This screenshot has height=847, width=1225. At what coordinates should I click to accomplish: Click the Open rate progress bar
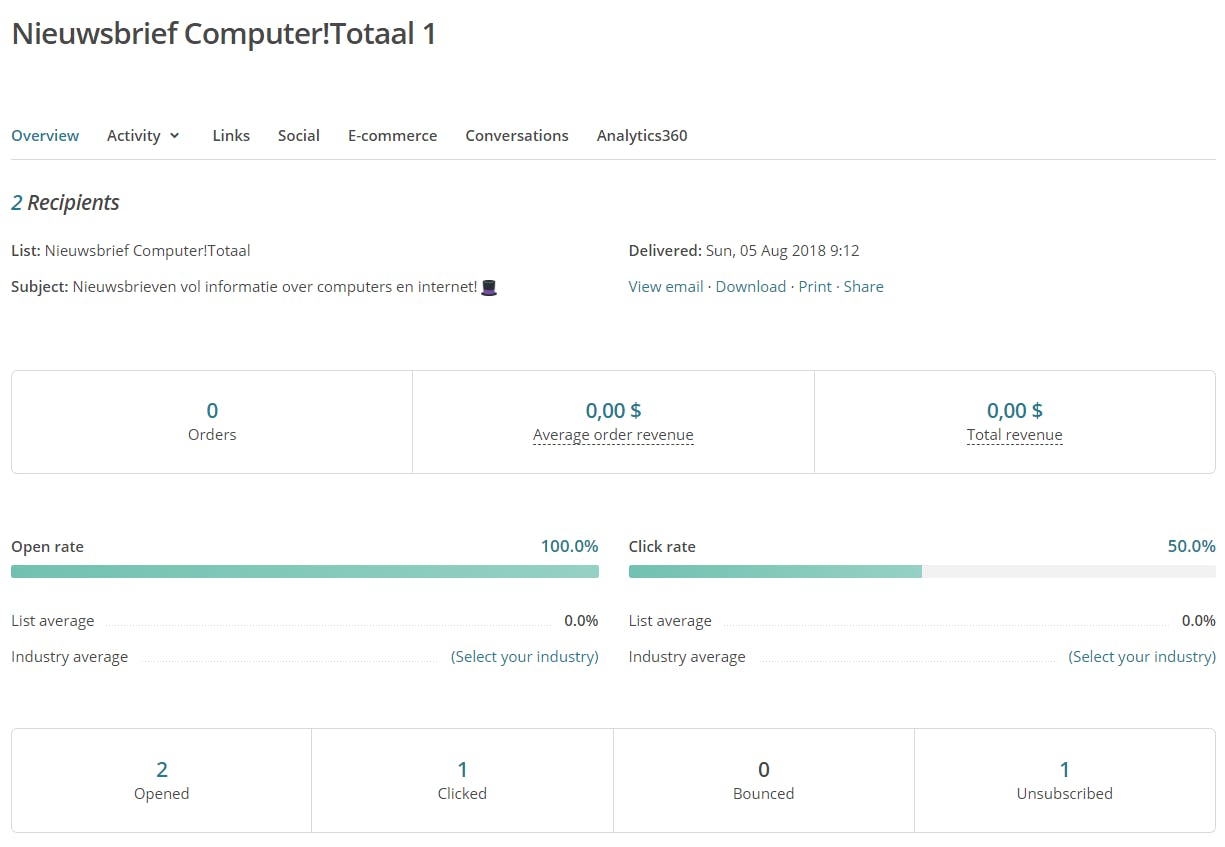(x=305, y=572)
